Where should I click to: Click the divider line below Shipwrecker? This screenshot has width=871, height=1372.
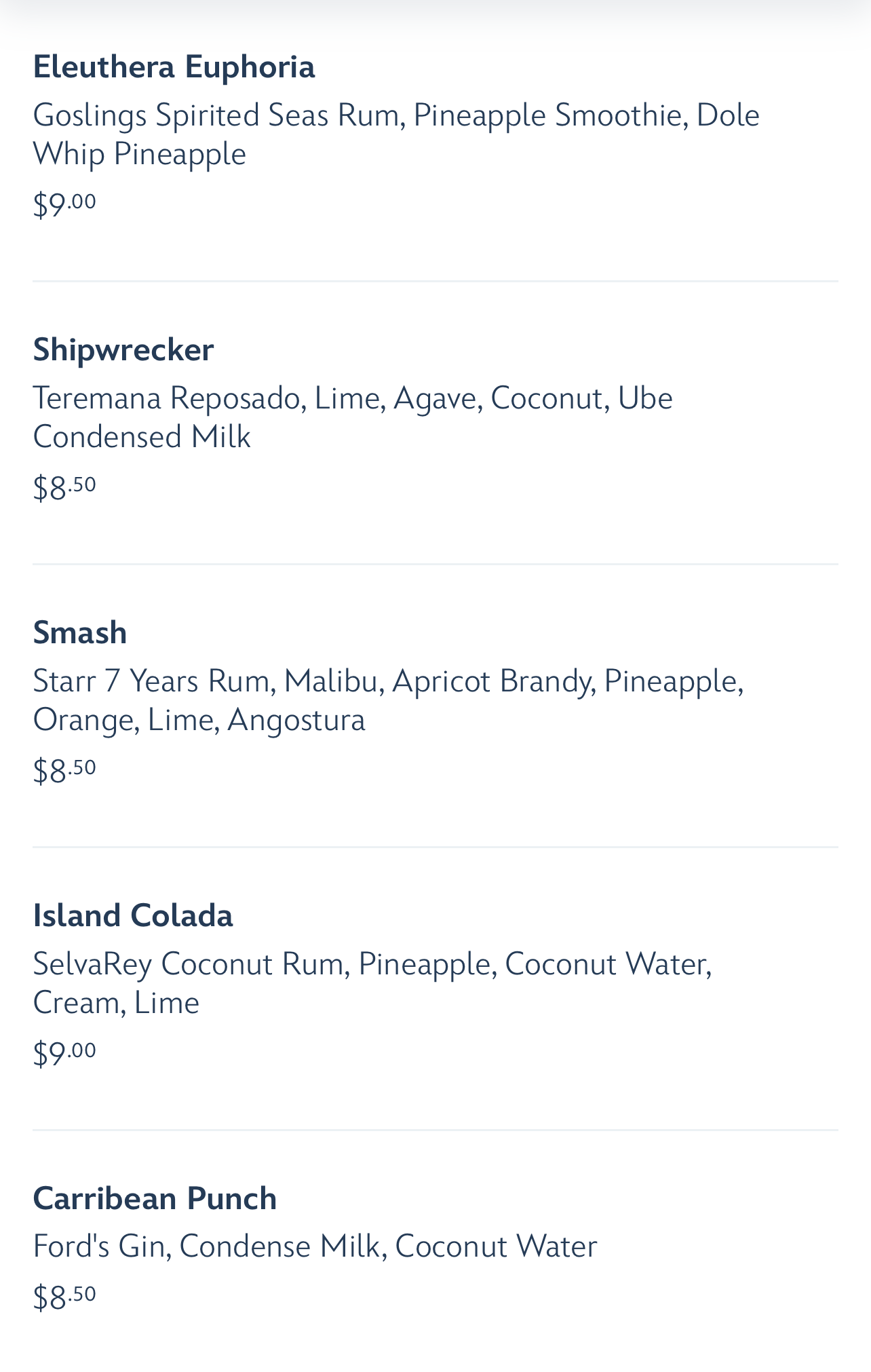pos(435,564)
